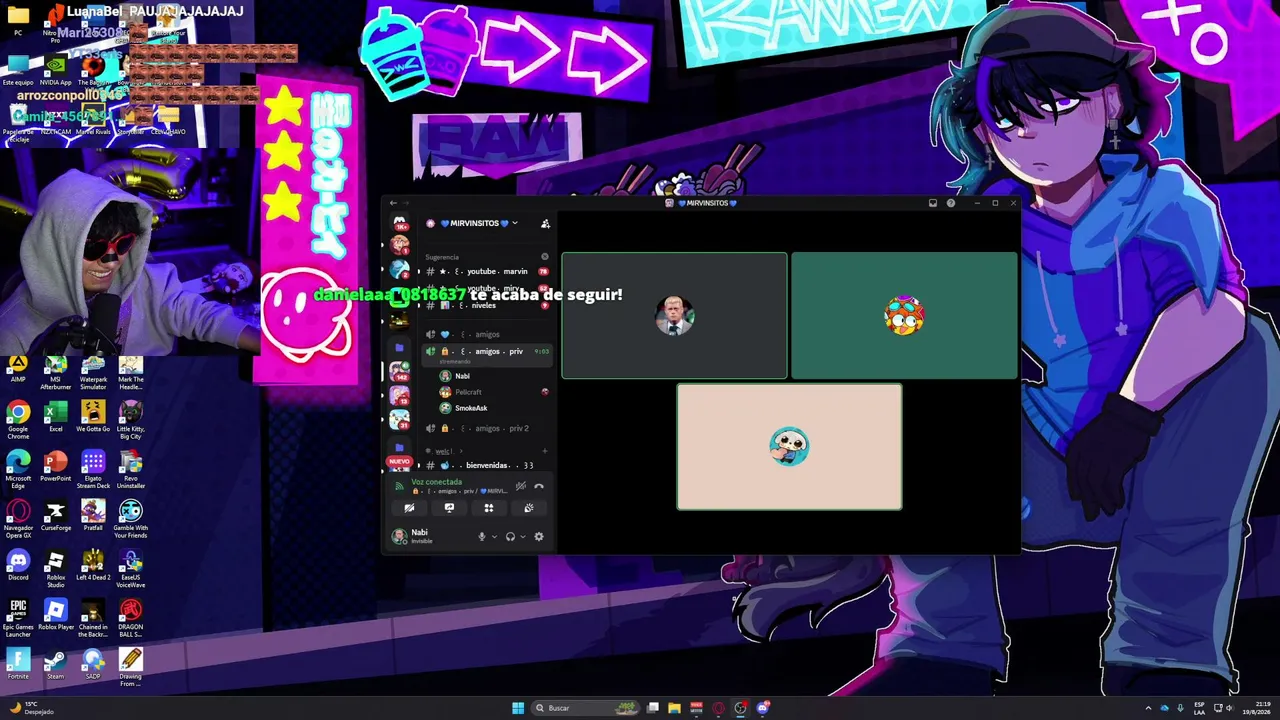Viewport: 1280px width, 720px height.
Task: Open the server folder above the 142 badge
Action: click(399, 347)
